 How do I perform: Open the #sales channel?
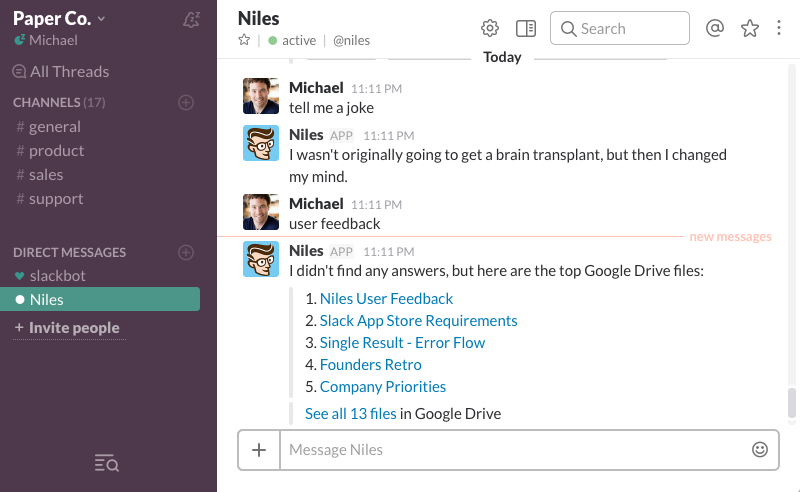pos(40,175)
